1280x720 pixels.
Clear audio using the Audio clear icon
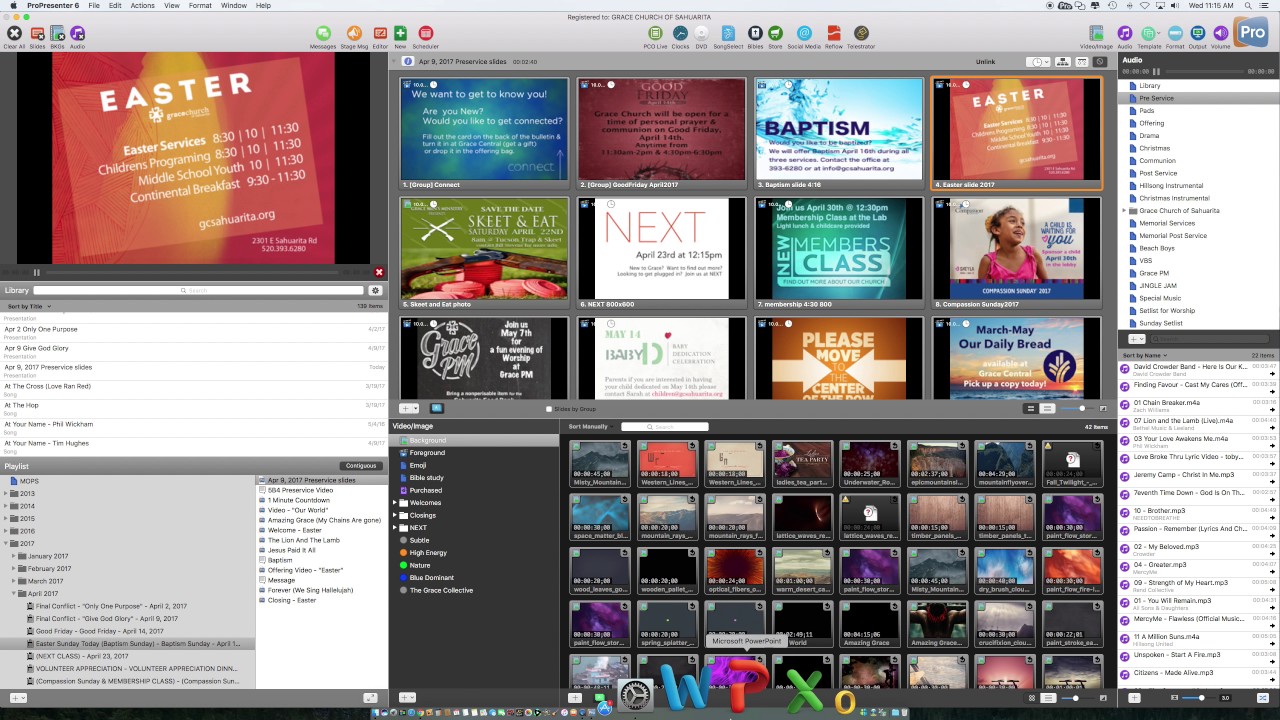click(77, 34)
